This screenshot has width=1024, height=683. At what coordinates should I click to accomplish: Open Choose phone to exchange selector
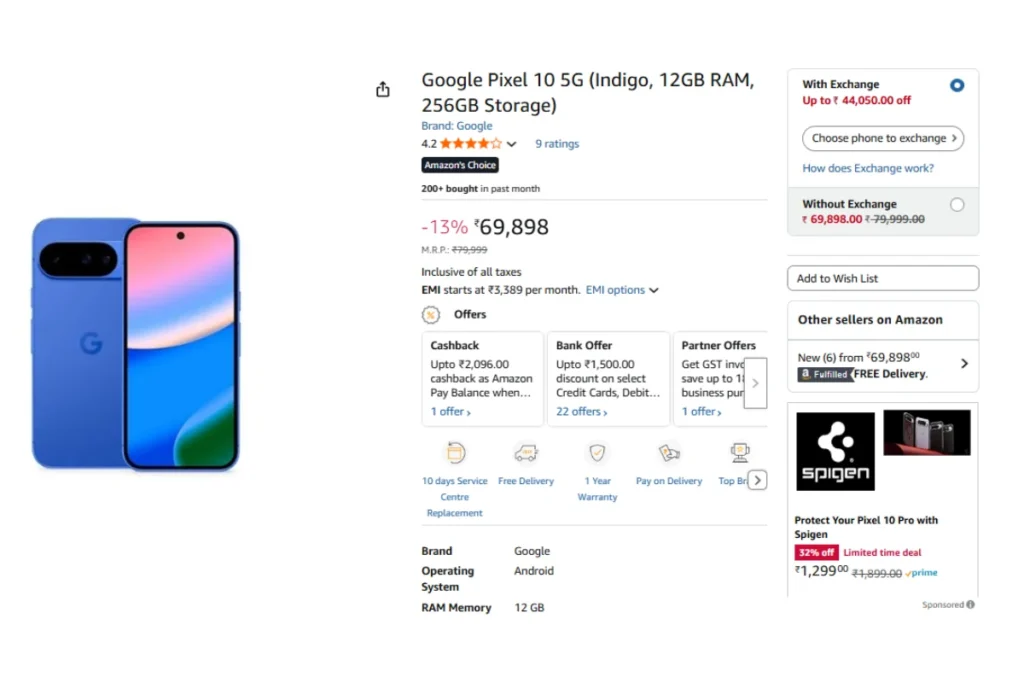point(883,138)
